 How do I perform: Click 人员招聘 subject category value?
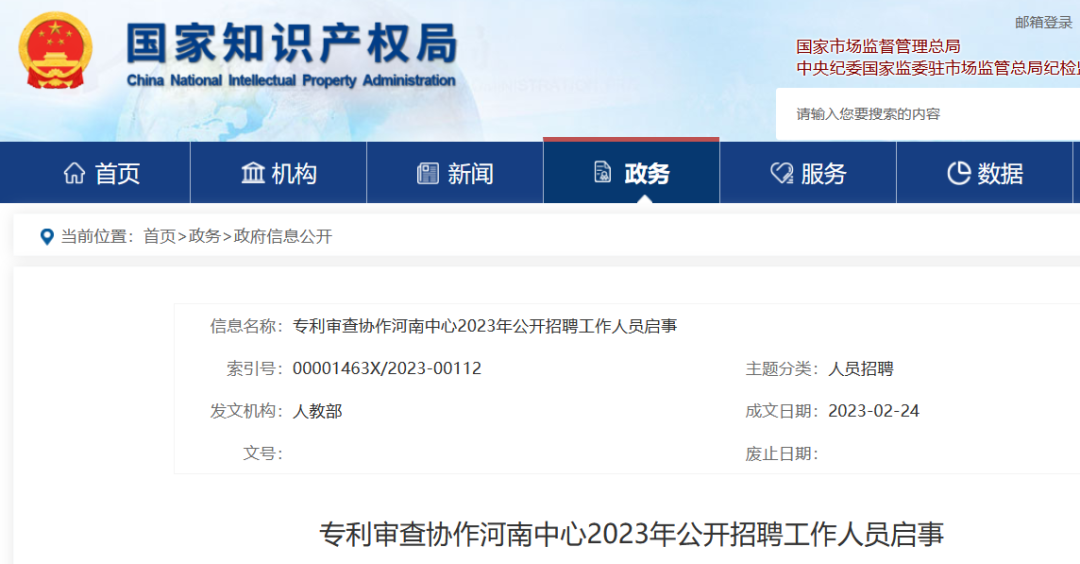coord(861,369)
